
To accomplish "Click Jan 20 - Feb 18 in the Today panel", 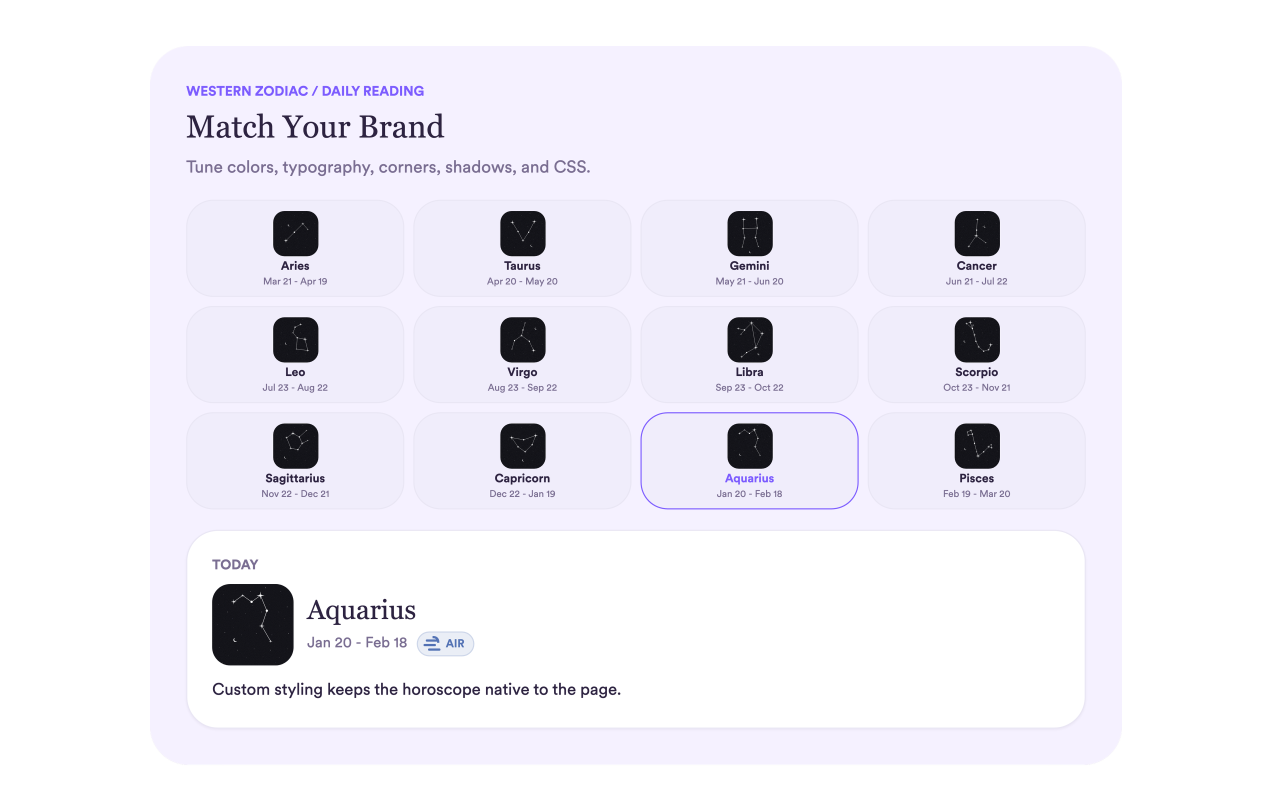I will pyautogui.click(x=357, y=643).
